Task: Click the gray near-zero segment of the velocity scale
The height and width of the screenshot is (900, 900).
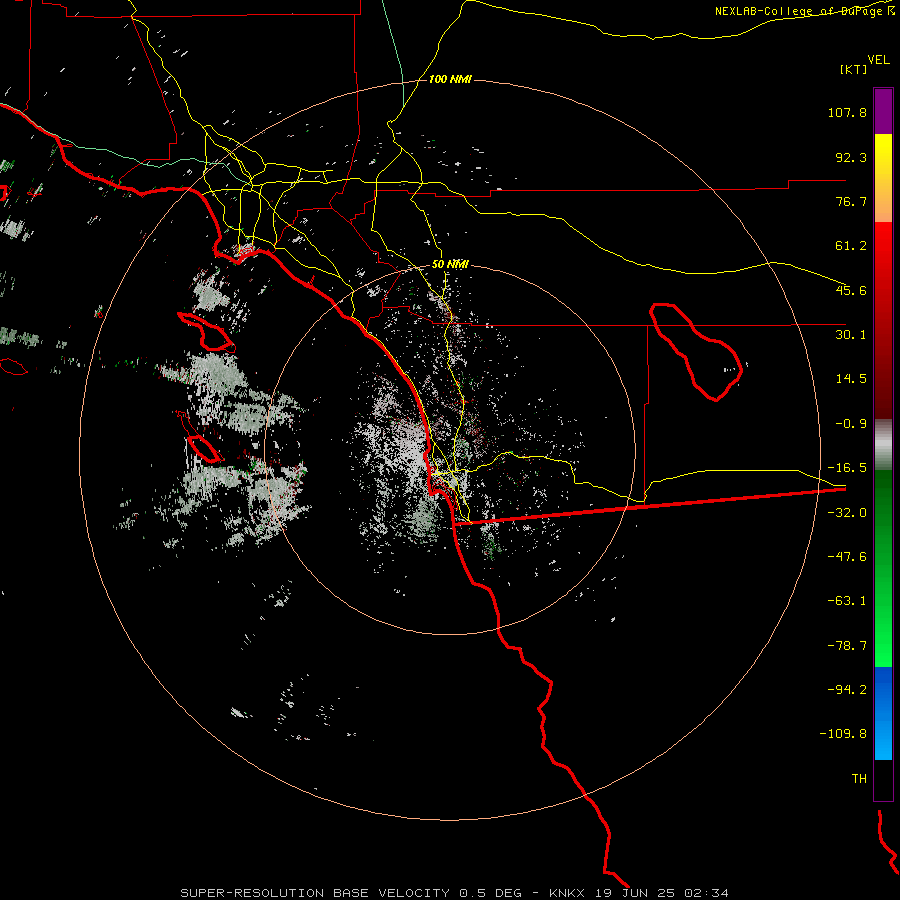Action: coord(883,445)
